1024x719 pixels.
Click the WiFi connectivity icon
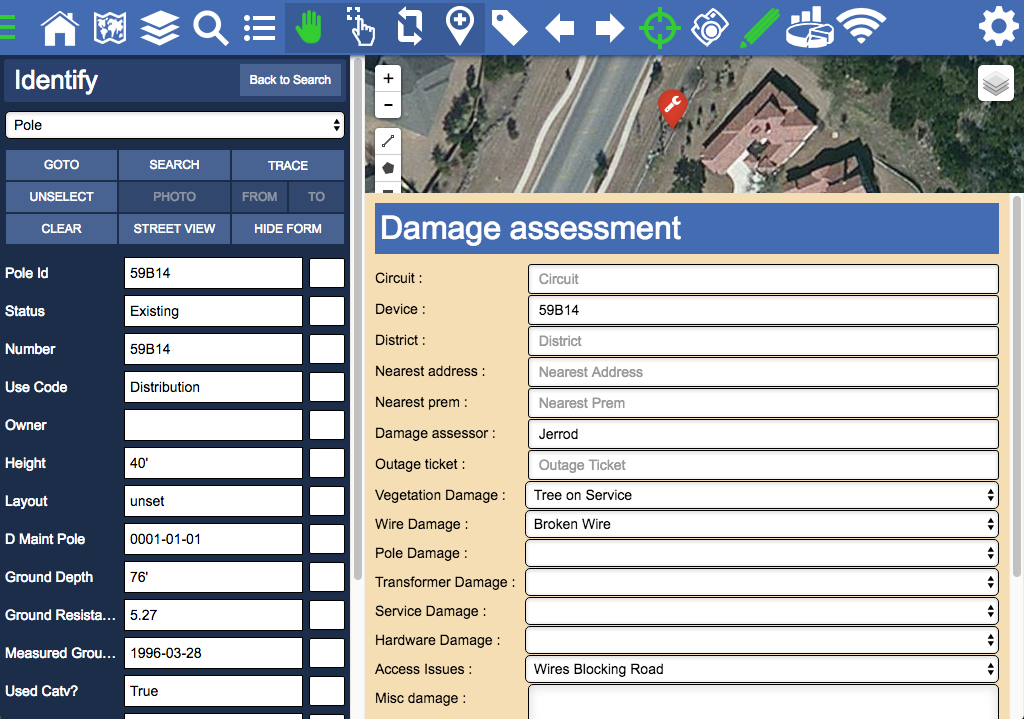862,28
